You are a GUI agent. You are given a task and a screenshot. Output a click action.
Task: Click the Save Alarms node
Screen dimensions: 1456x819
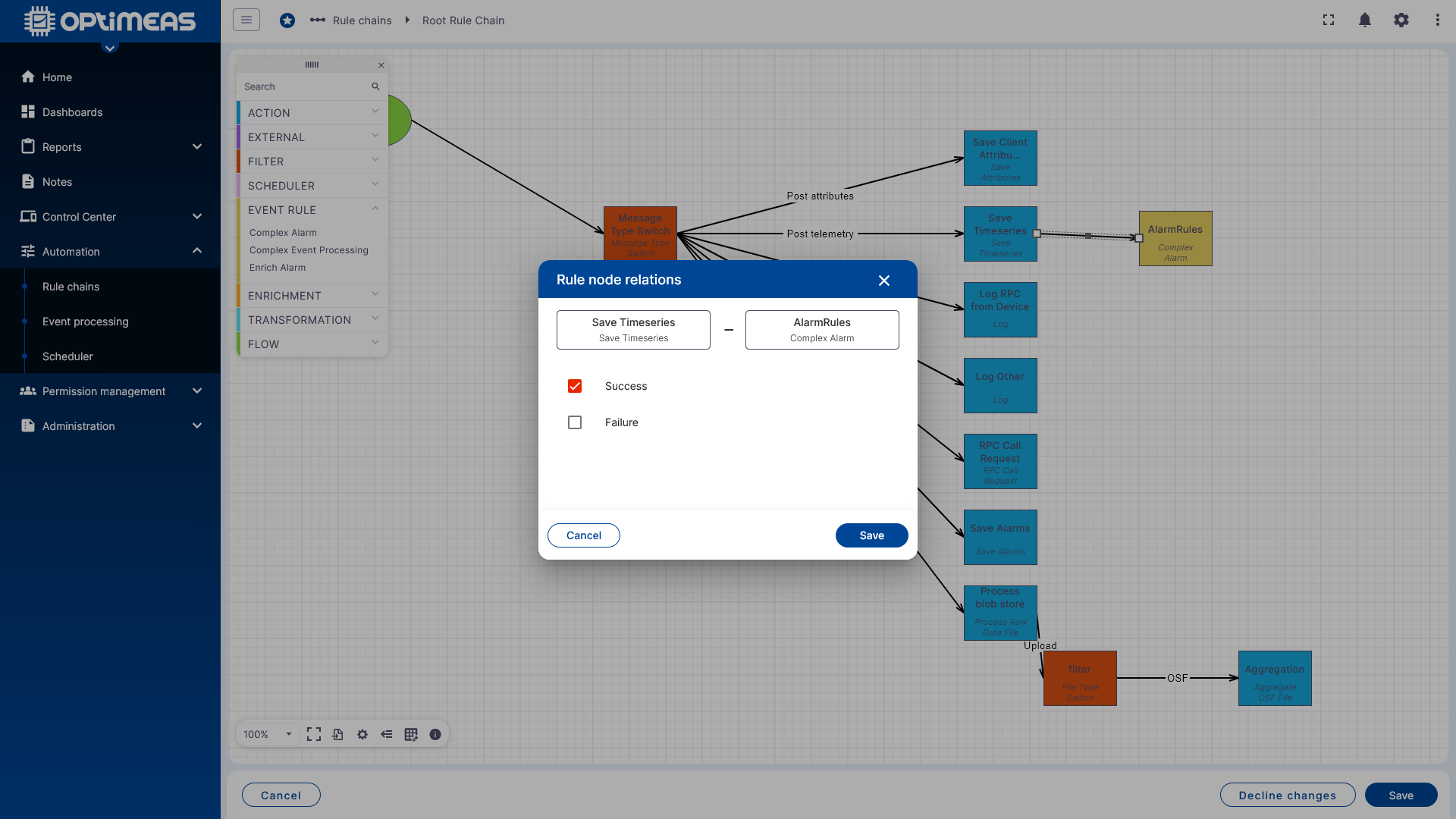[1000, 537]
